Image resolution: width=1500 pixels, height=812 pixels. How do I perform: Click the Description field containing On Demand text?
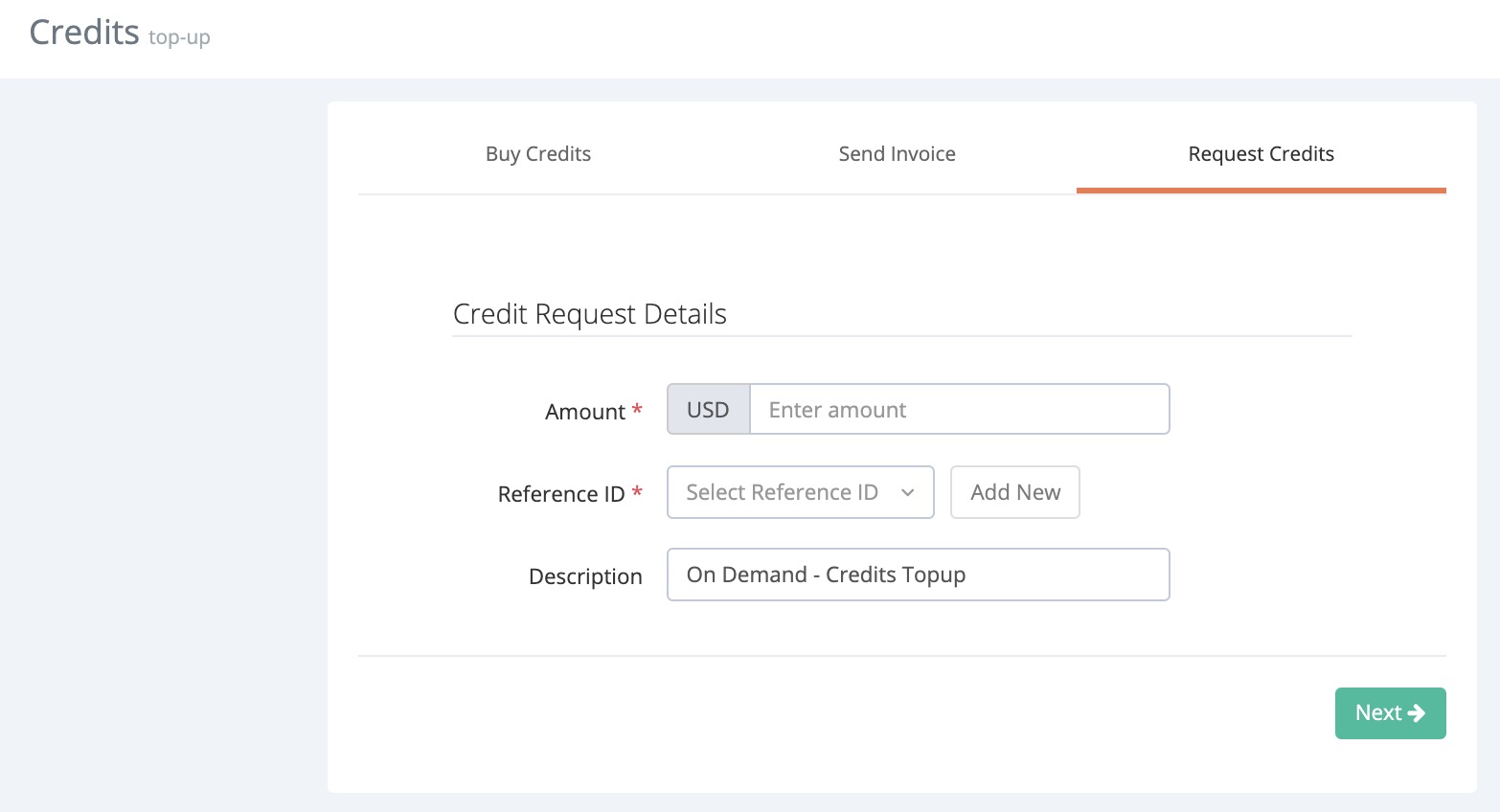(x=918, y=575)
